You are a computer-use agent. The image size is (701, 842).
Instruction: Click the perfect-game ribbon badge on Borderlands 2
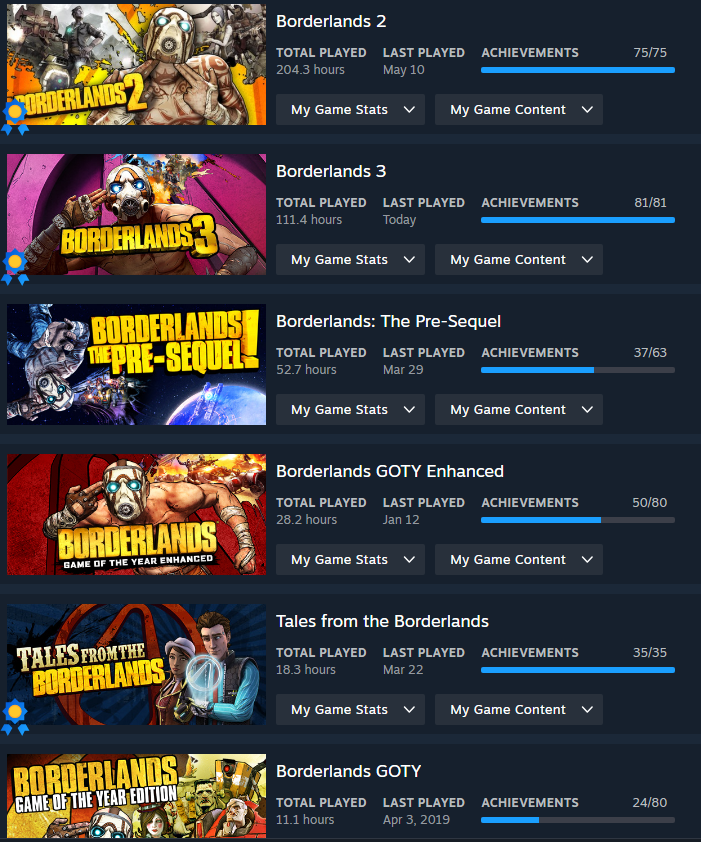coord(15,117)
